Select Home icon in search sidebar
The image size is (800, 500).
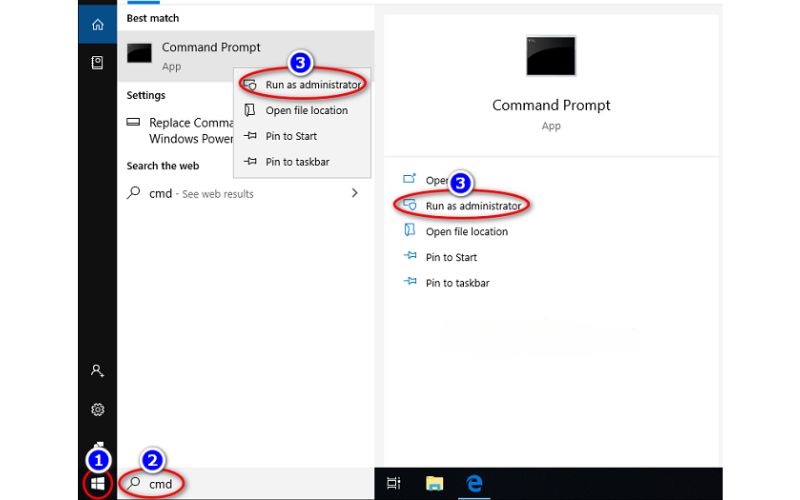[97, 24]
